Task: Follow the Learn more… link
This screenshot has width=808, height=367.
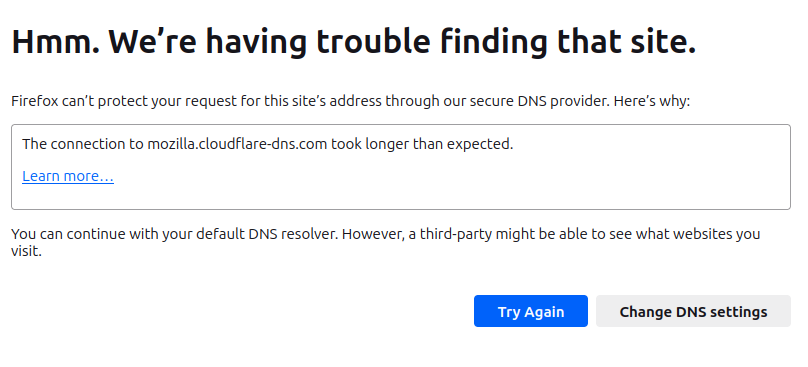Action: click(x=68, y=176)
